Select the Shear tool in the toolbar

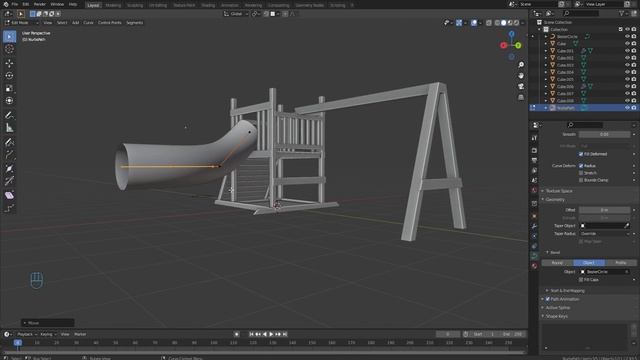[x=9, y=196]
